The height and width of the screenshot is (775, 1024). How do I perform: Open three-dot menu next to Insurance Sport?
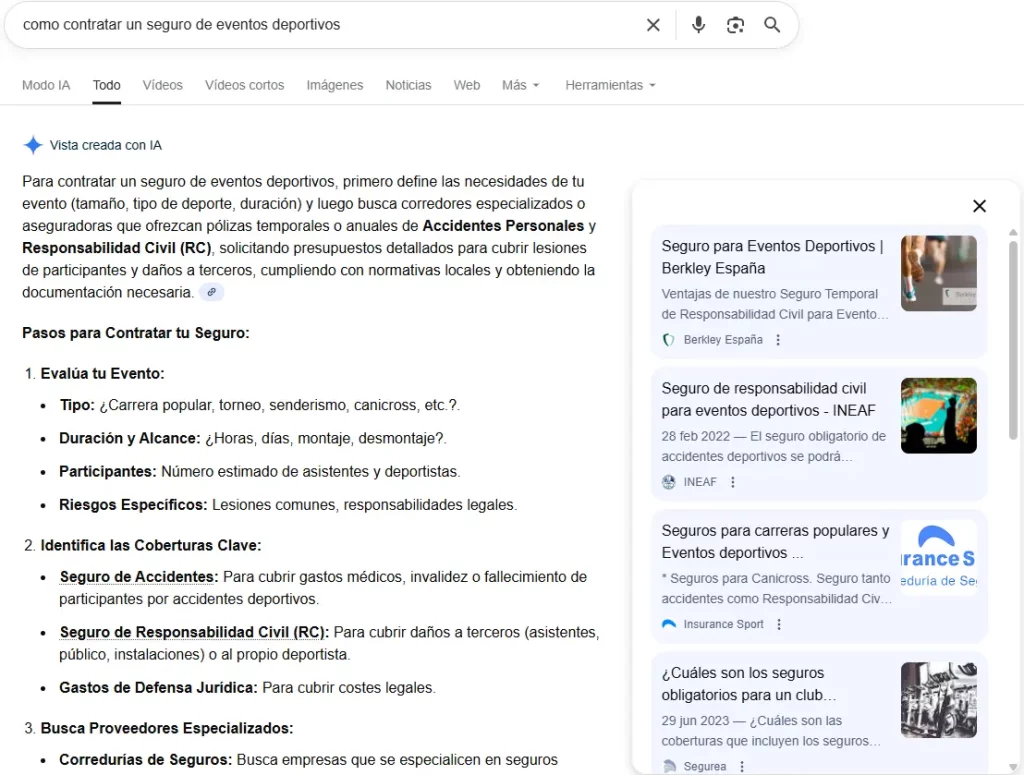pos(778,624)
